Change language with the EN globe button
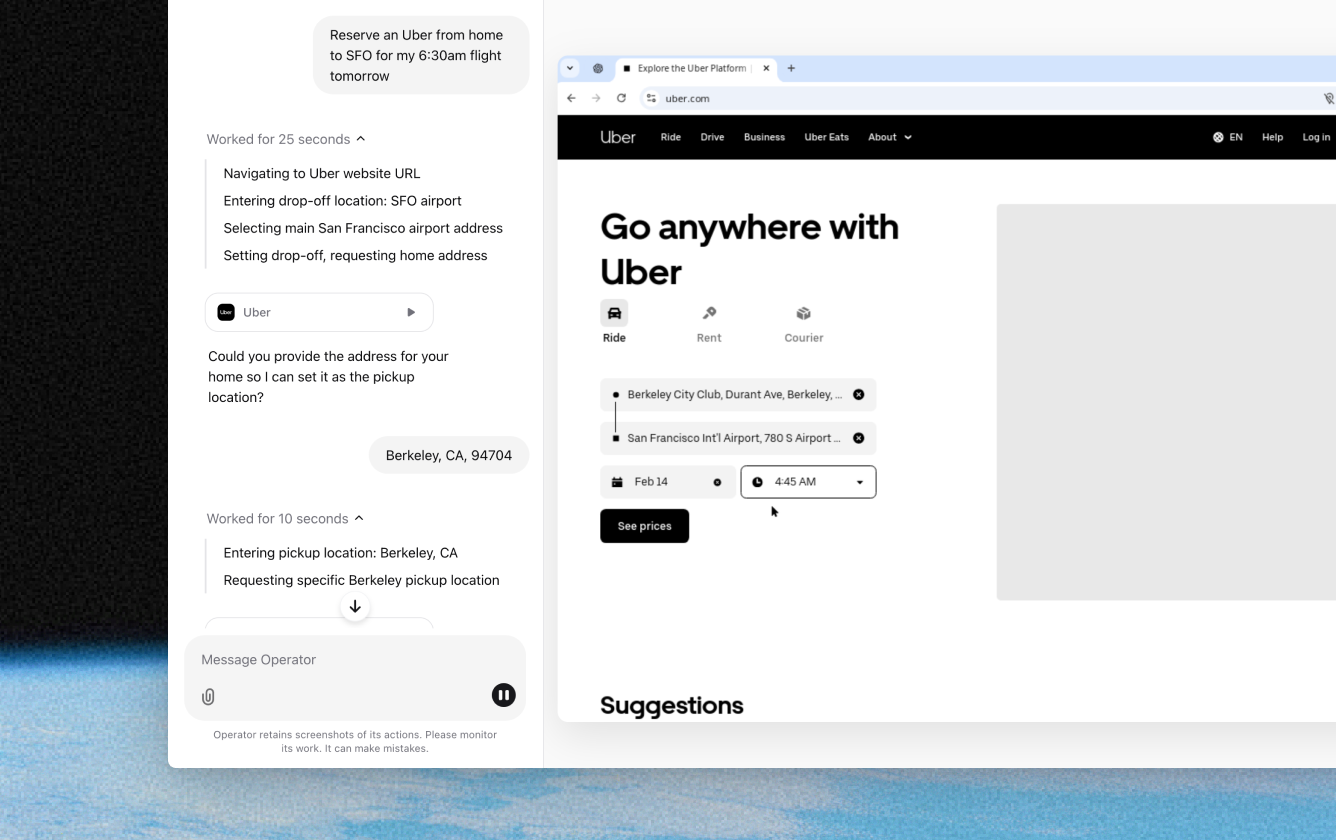1336x840 pixels. (1228, 137)
